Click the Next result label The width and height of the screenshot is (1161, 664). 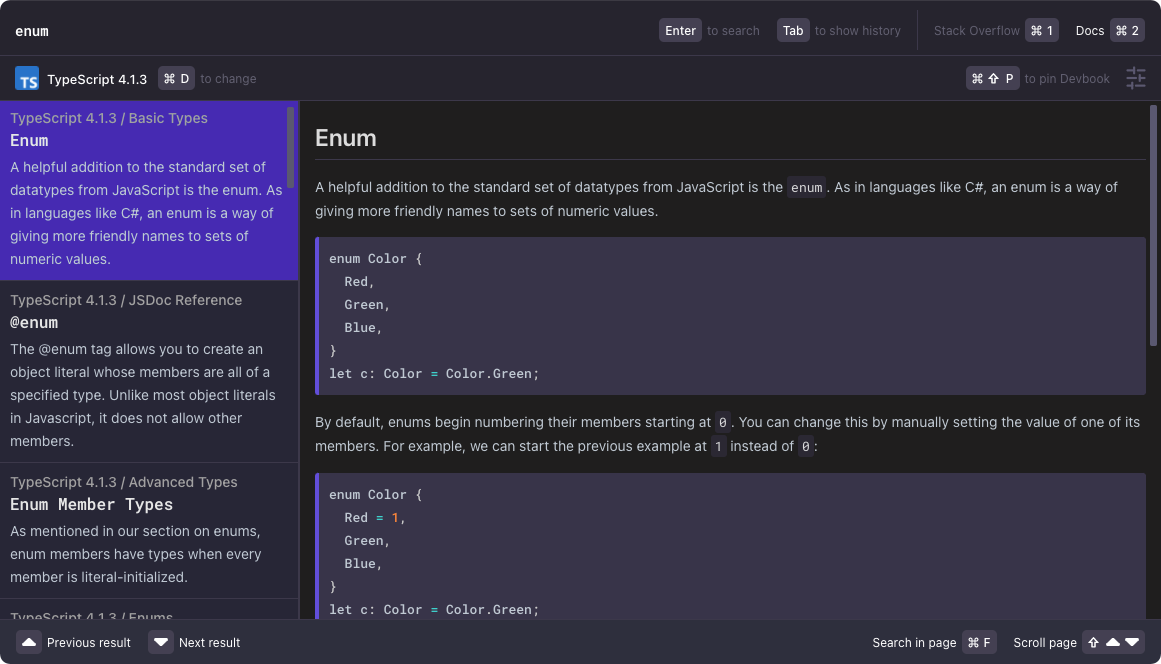point(210,643)
